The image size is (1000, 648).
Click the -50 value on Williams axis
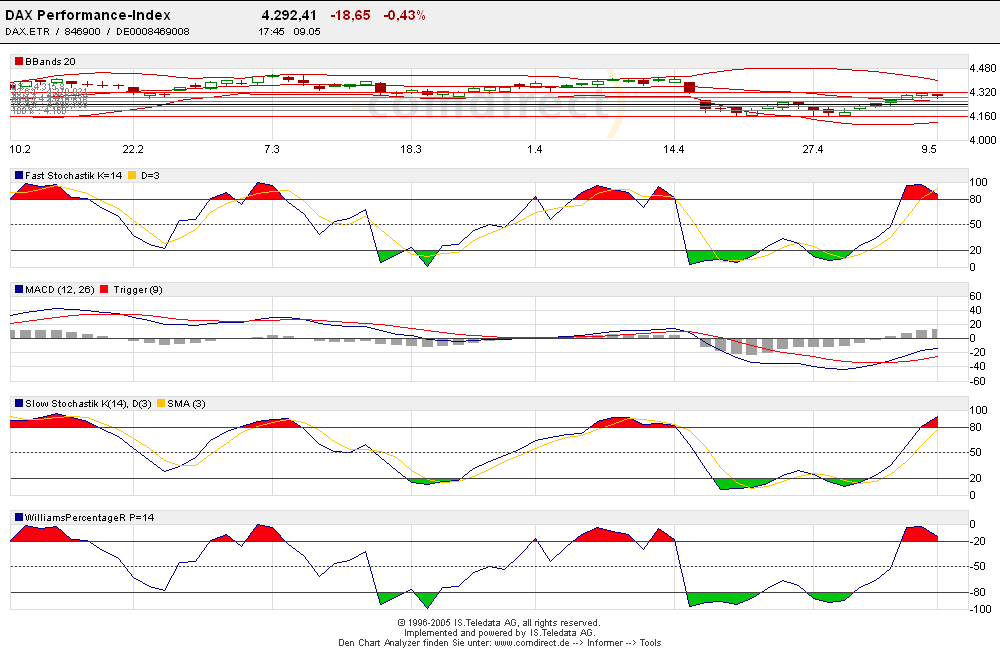click(977, 566)
